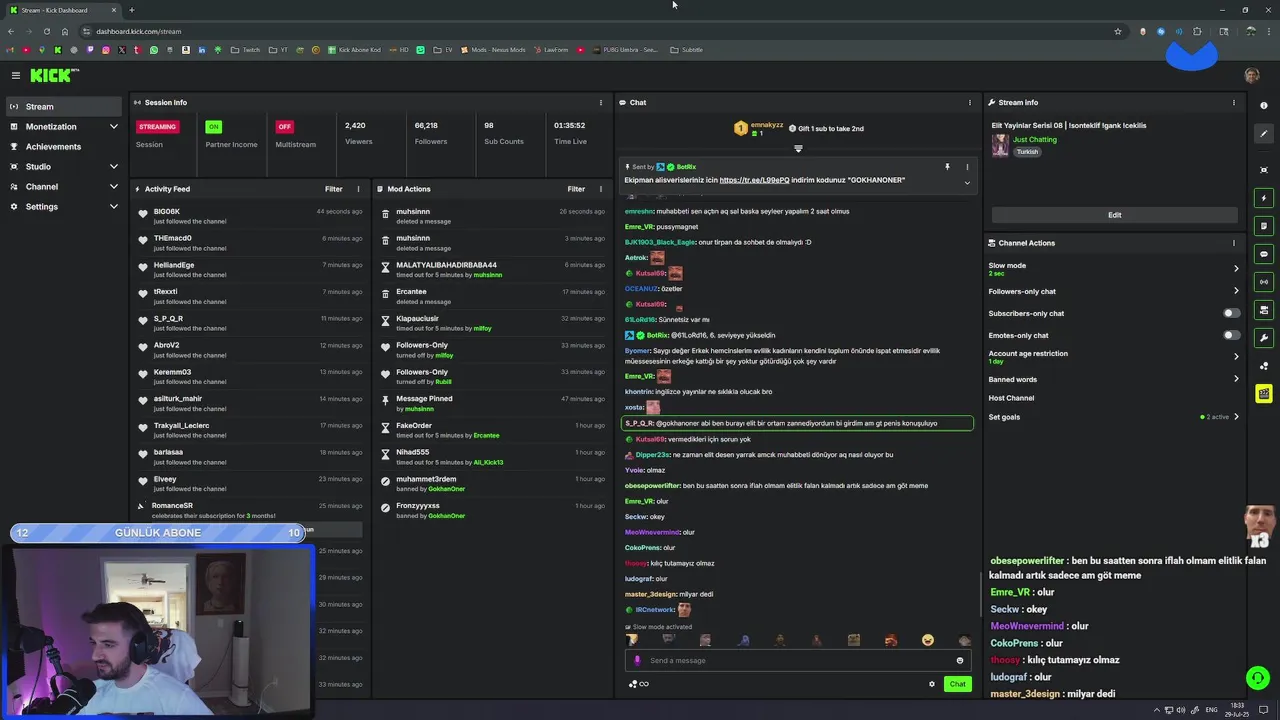
Task: Click Host Channel action
Action: 1011,398
